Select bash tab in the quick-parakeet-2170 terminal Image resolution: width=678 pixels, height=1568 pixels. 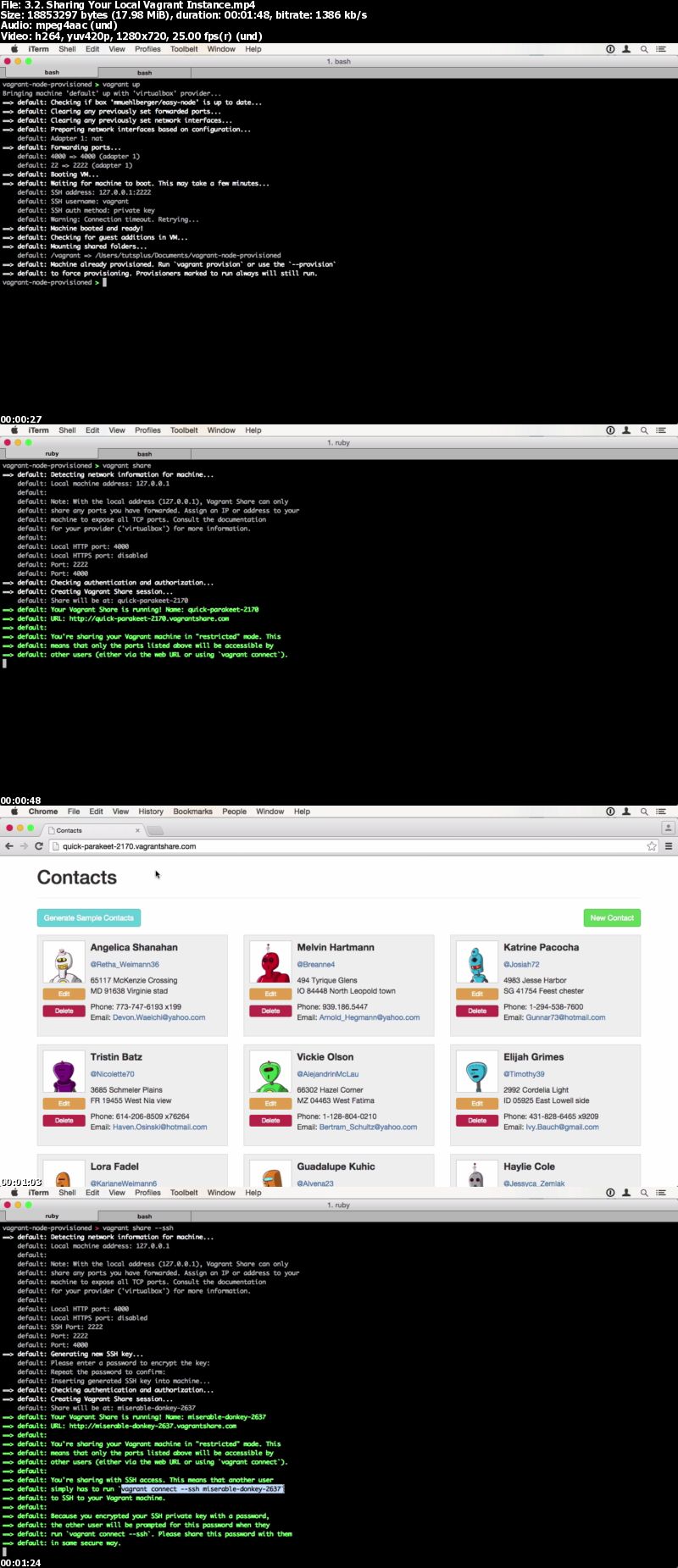click(145, 453)
